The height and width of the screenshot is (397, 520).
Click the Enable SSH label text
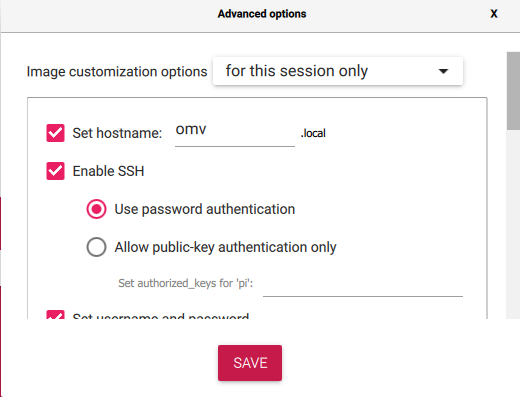click(x=108, y=171)
